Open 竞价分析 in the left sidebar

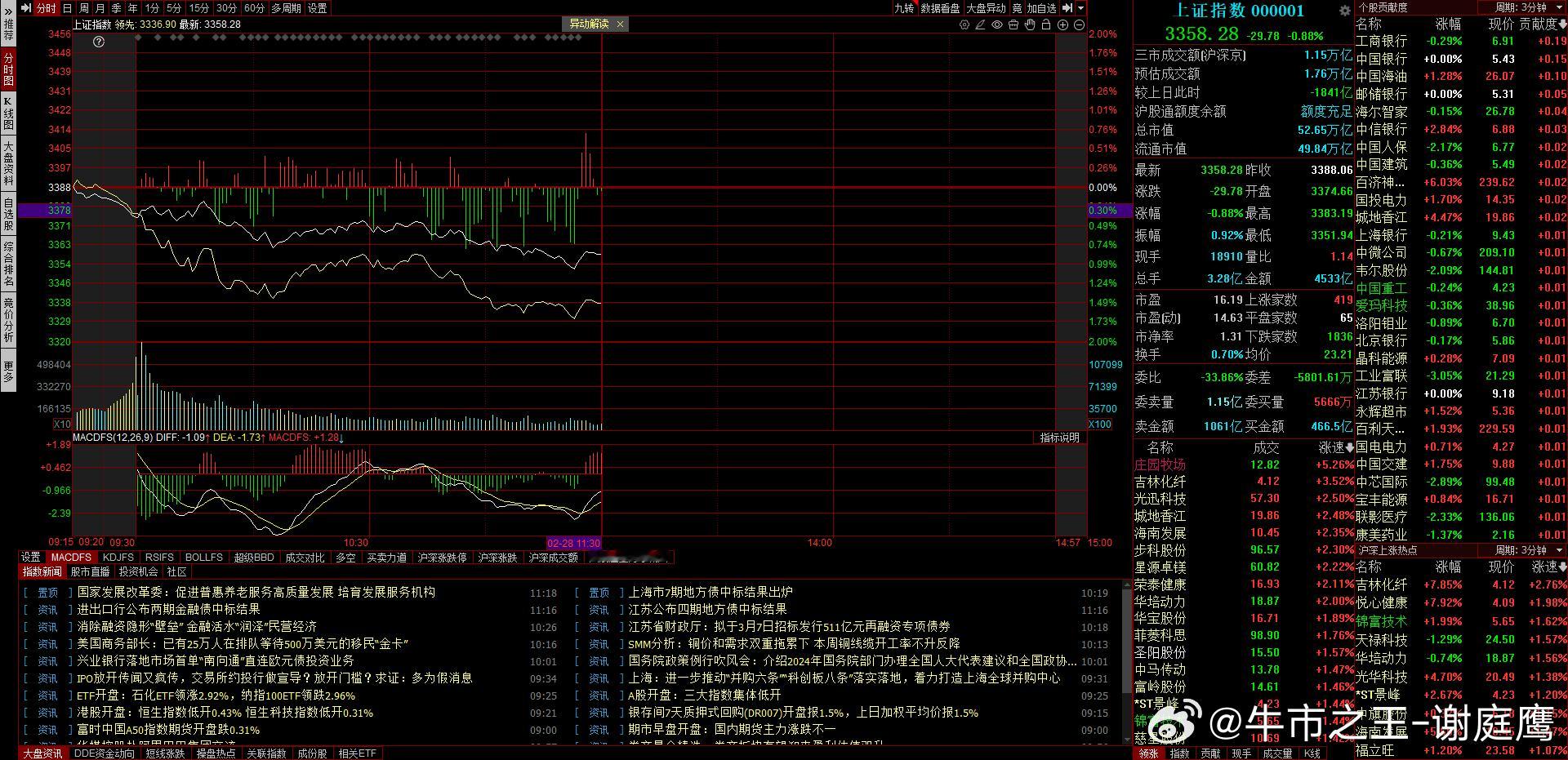pyautogui.click(x=8, y=319)
